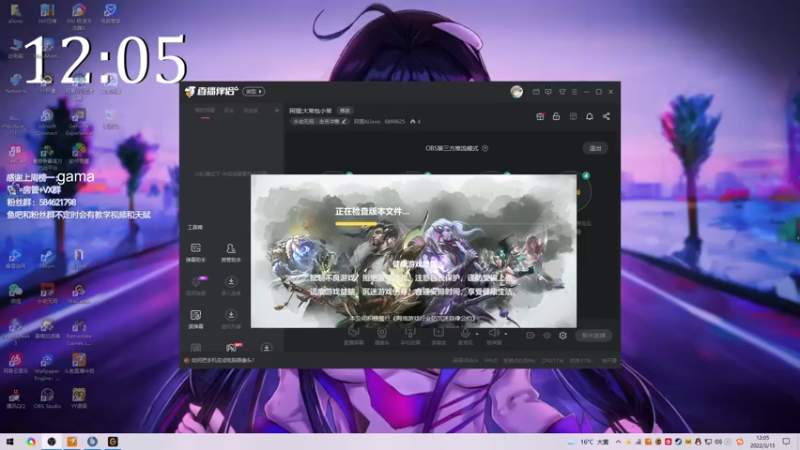The image size is (800, 450).
Task: Select the first scene tab with red underline
Action: coord(205,111)
